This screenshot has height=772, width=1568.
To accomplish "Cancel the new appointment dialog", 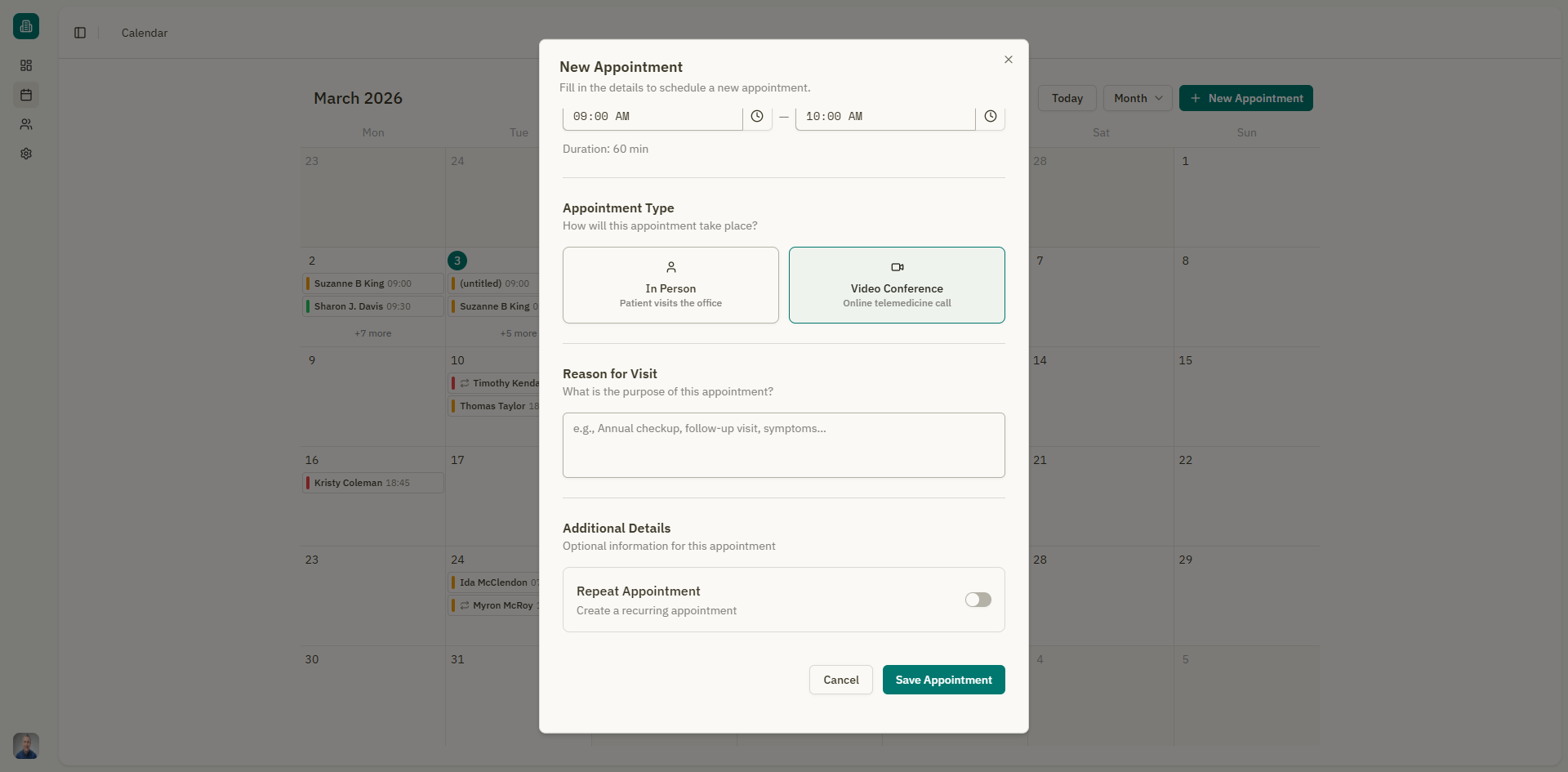I will point(840,679).
